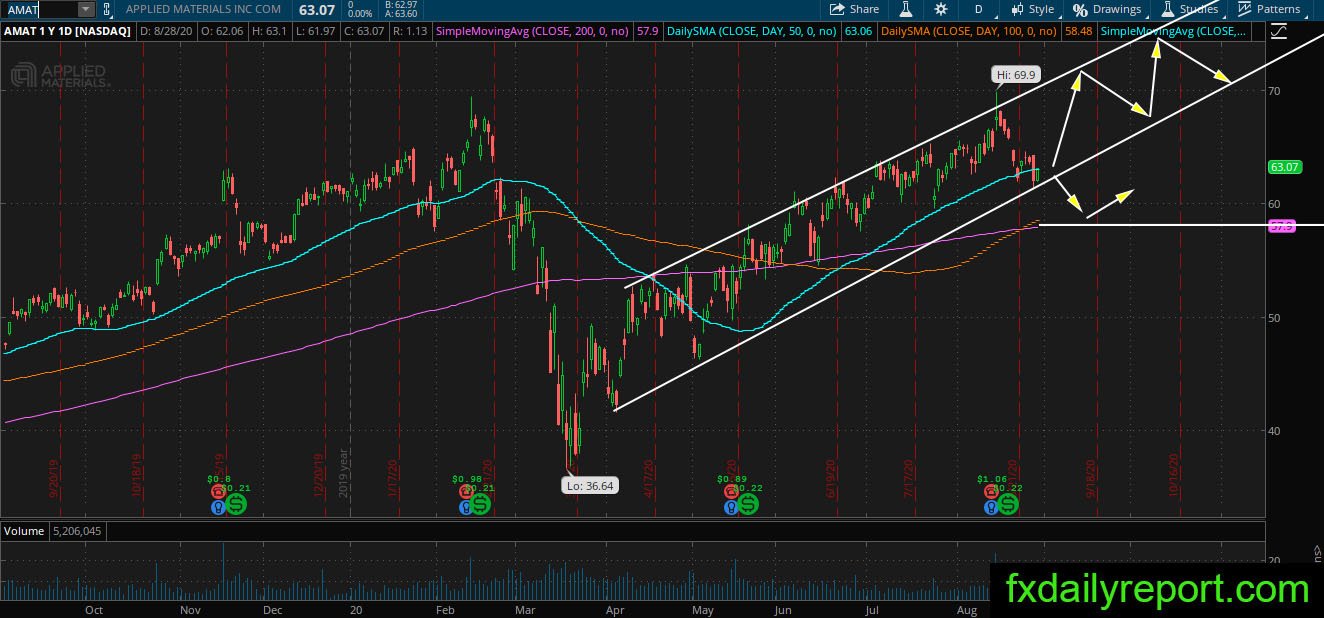Click the O: 62.06 open value
Viewport: 1324px width, 618px height.
(221, 31)
